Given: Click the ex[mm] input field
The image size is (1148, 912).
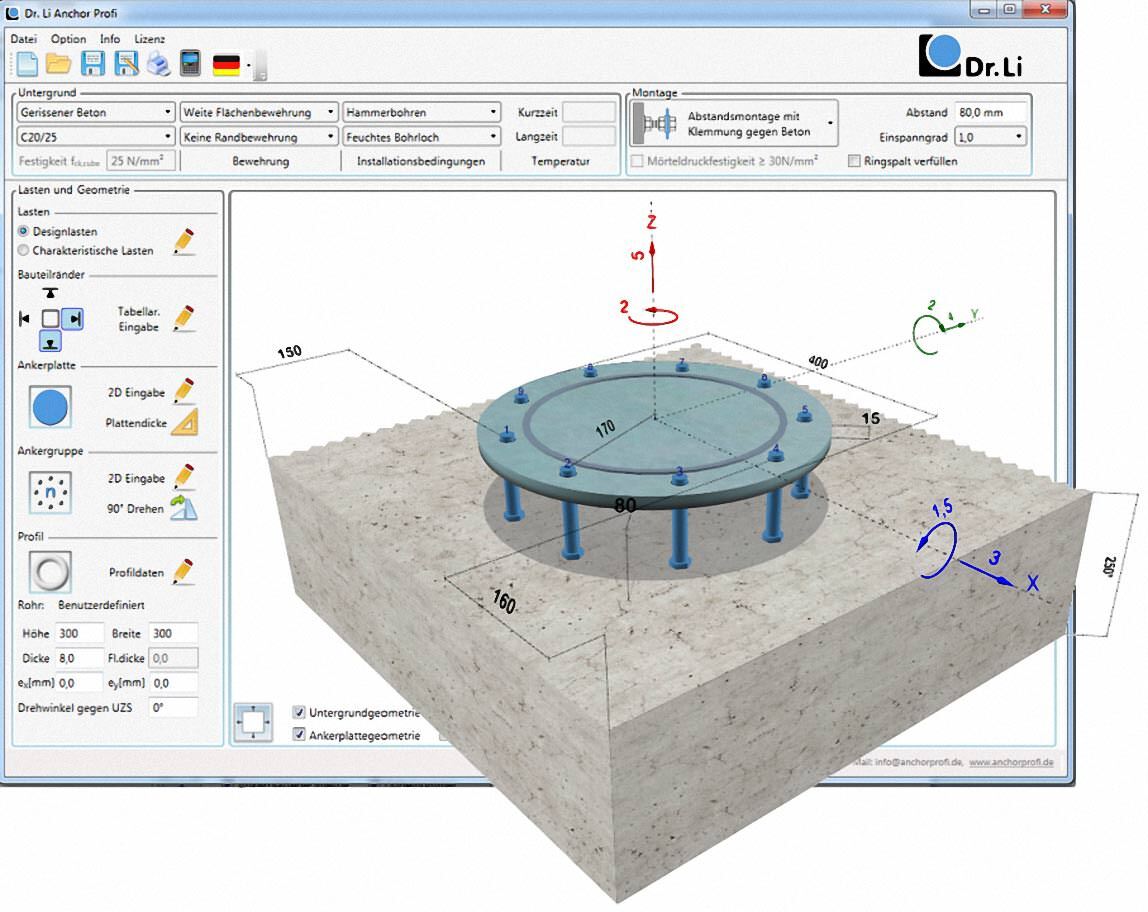Looking at the screenshot, I should (x=79, y=683).
